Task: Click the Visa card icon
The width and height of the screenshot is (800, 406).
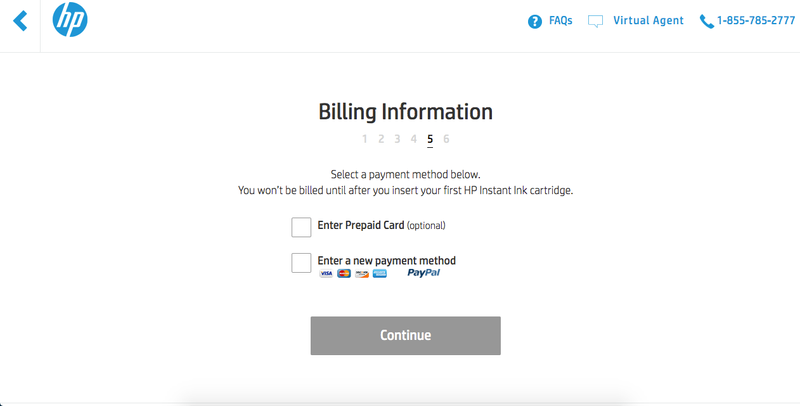Action: click(x=327, y=273)
